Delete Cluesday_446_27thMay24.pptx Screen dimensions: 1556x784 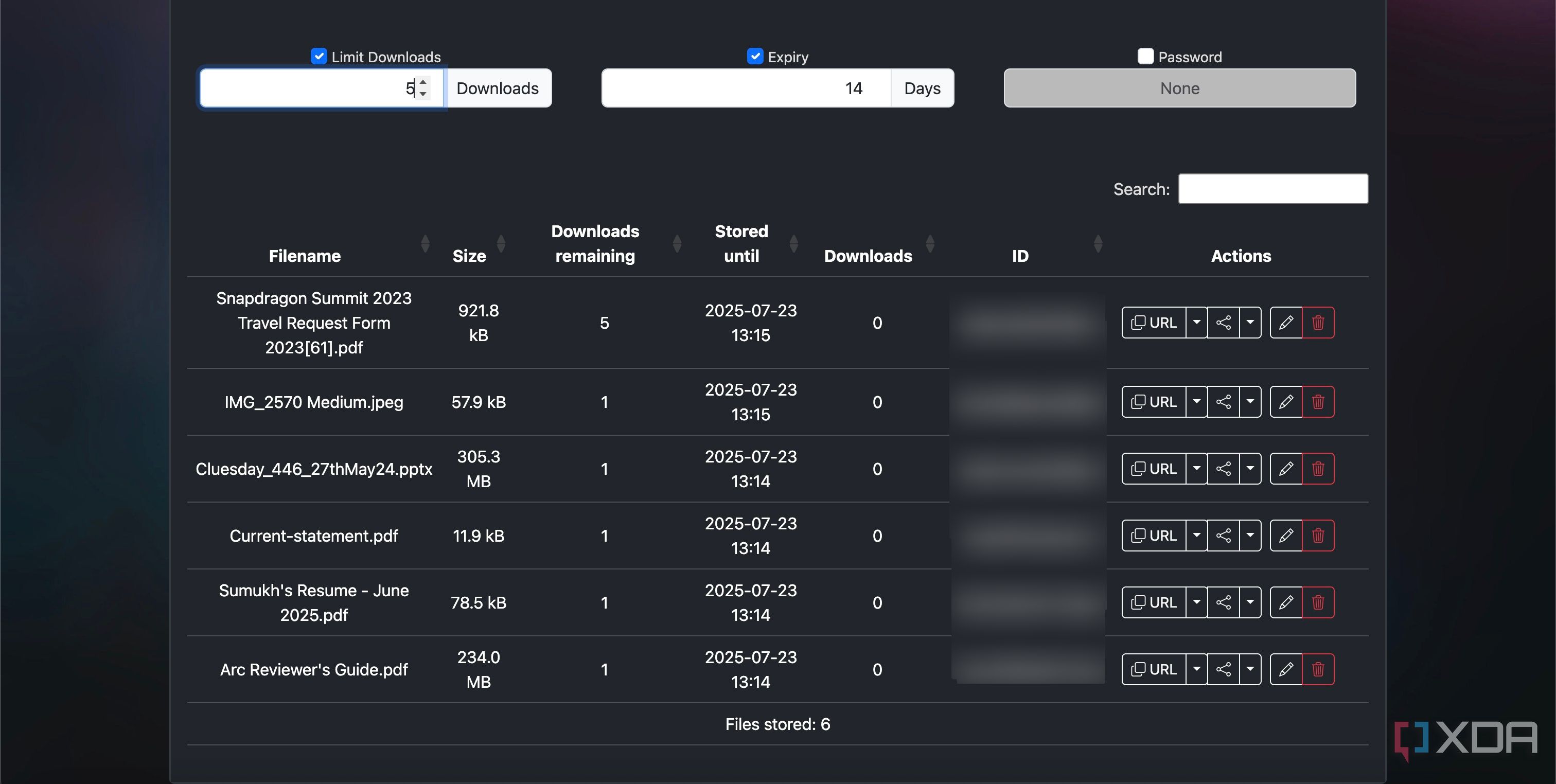[1318, 469]
